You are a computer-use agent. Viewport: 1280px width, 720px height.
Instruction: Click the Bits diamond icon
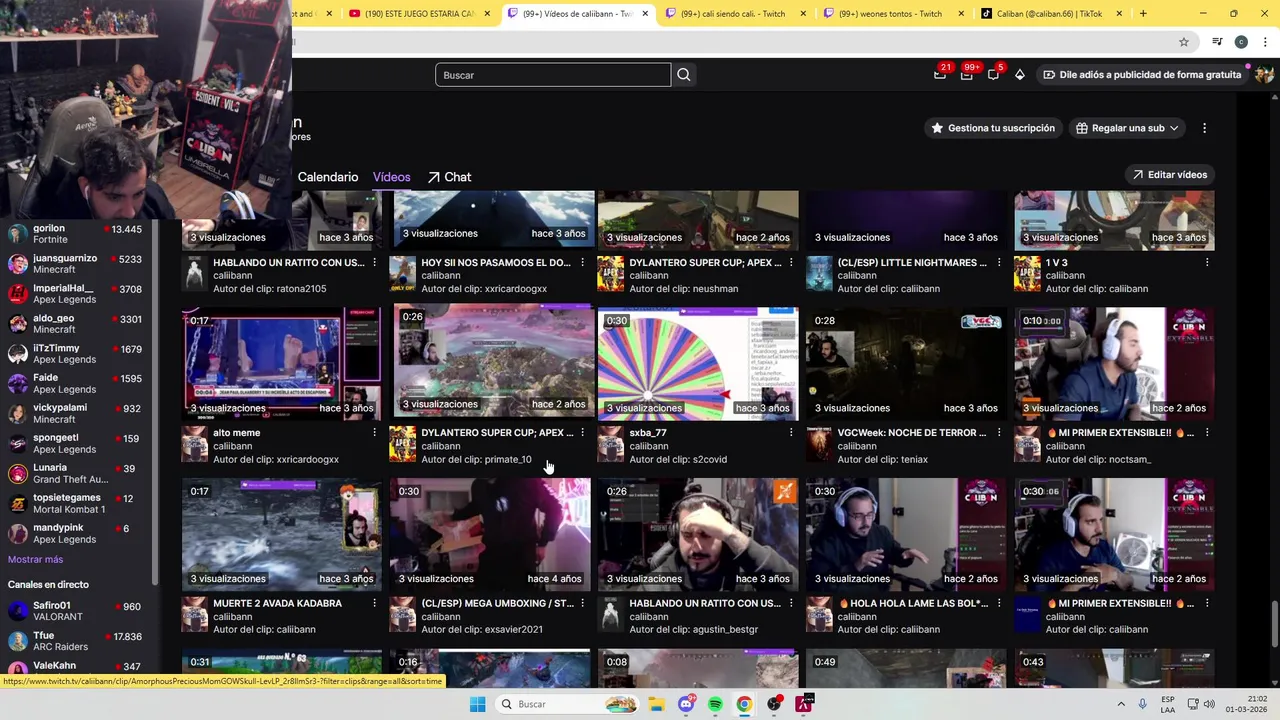pos(1020,74)
